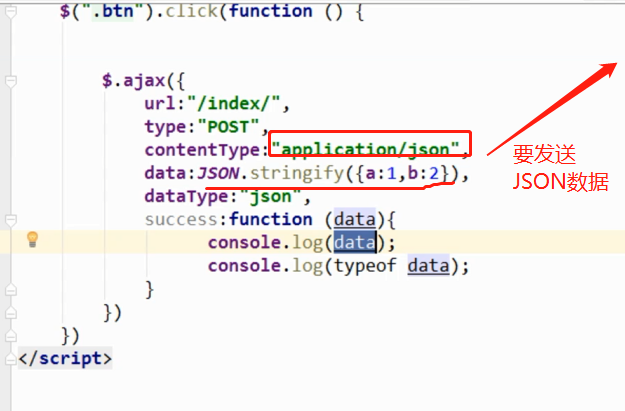Click 'console' on the highlighted line
This screenshot has width=625, height=411.
point(244,242)
